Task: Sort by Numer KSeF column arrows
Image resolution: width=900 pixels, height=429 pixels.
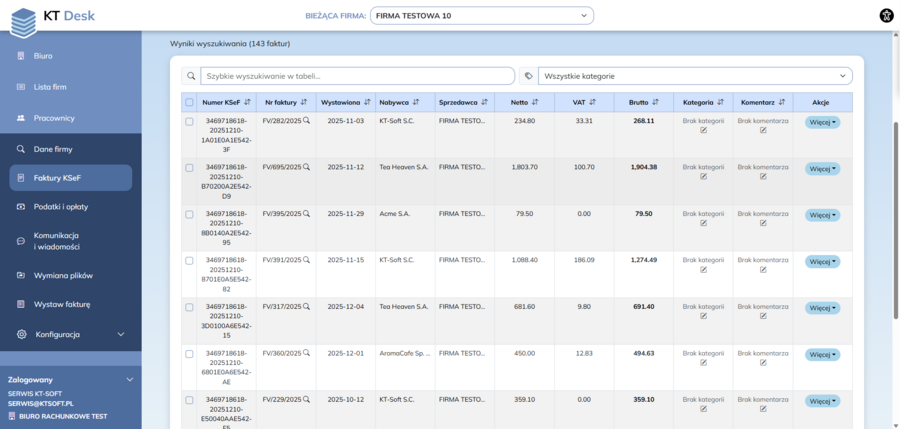Action: [247, 102]
